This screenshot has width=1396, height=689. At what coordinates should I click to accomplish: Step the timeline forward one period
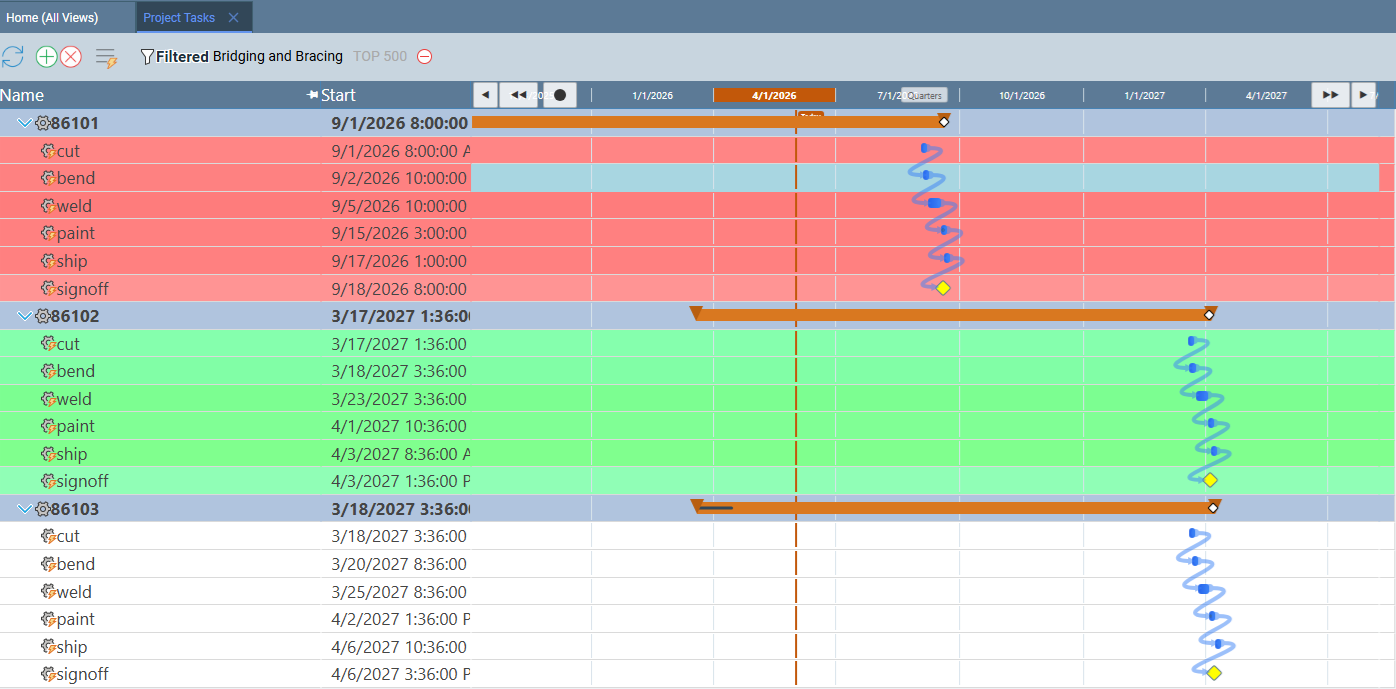click(1363, 95)
